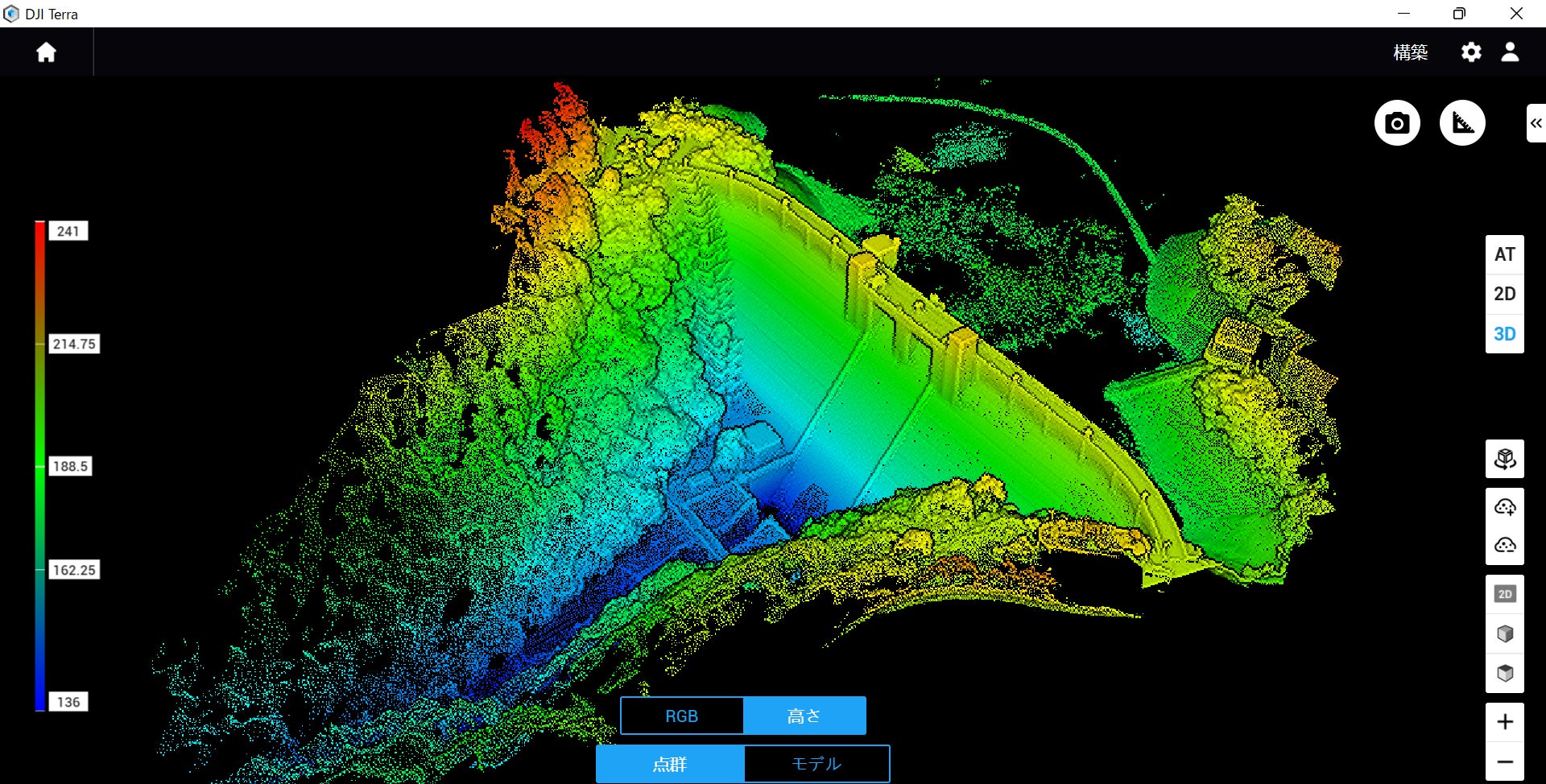Select the 2D flat view icon
The image size is (1546, 784).
click(x=1504, y=594)
